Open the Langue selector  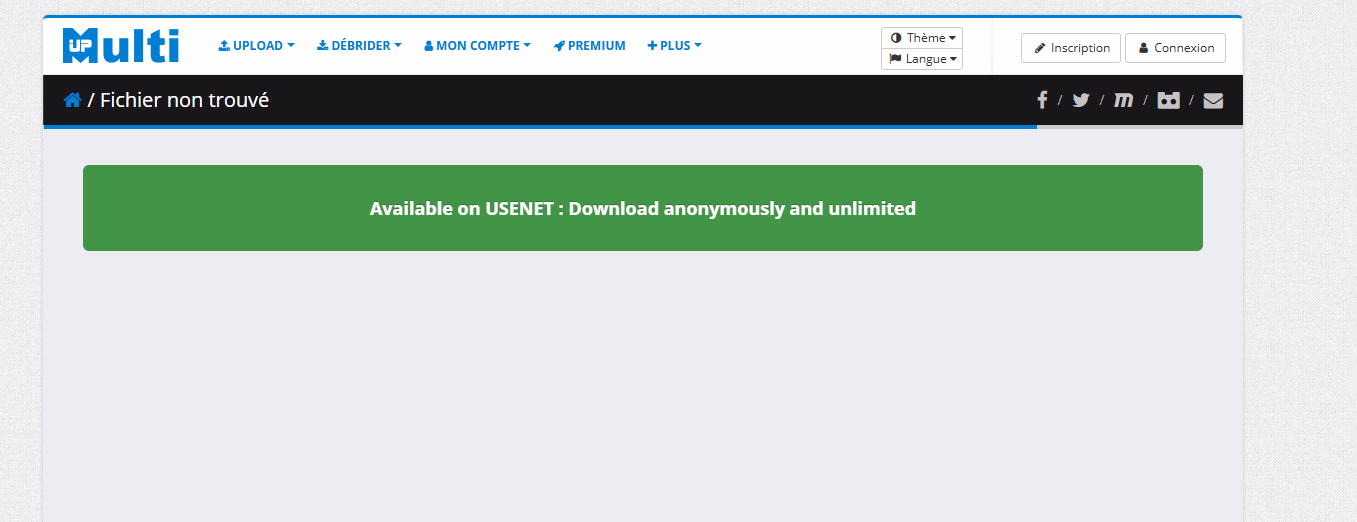pos(922,59)
